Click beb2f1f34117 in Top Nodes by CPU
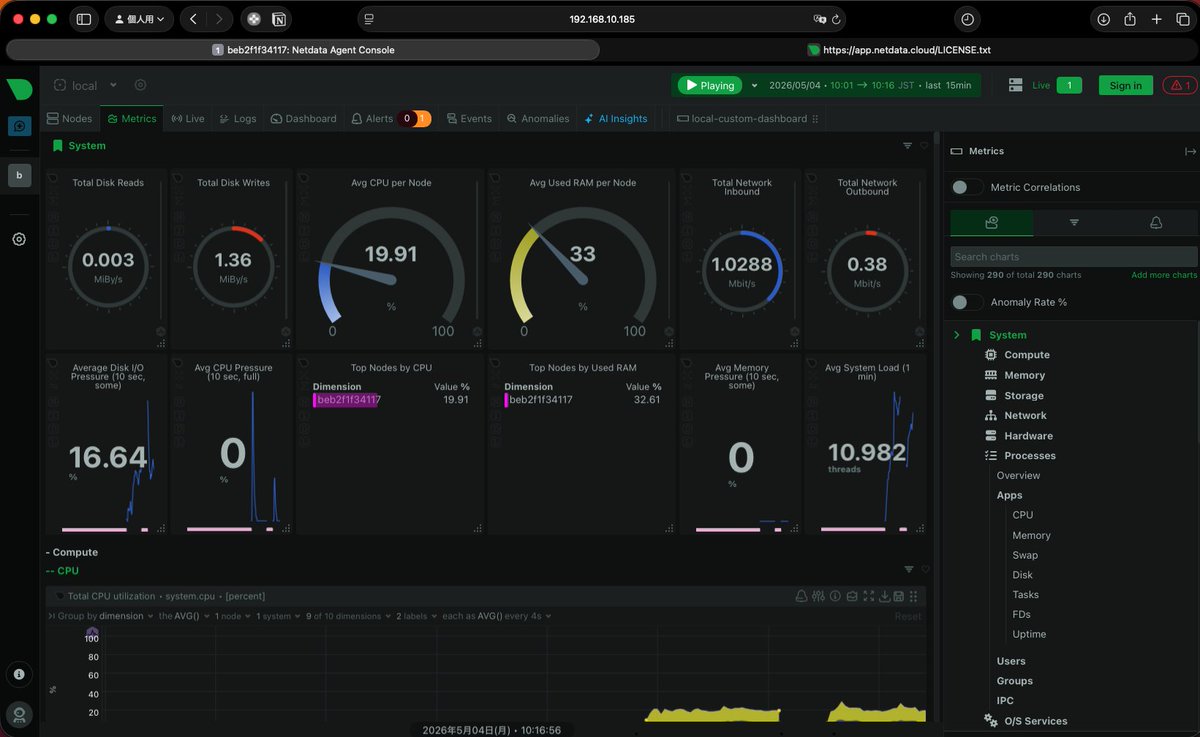This screenshot has width=1200, height=737. point(348,400)
